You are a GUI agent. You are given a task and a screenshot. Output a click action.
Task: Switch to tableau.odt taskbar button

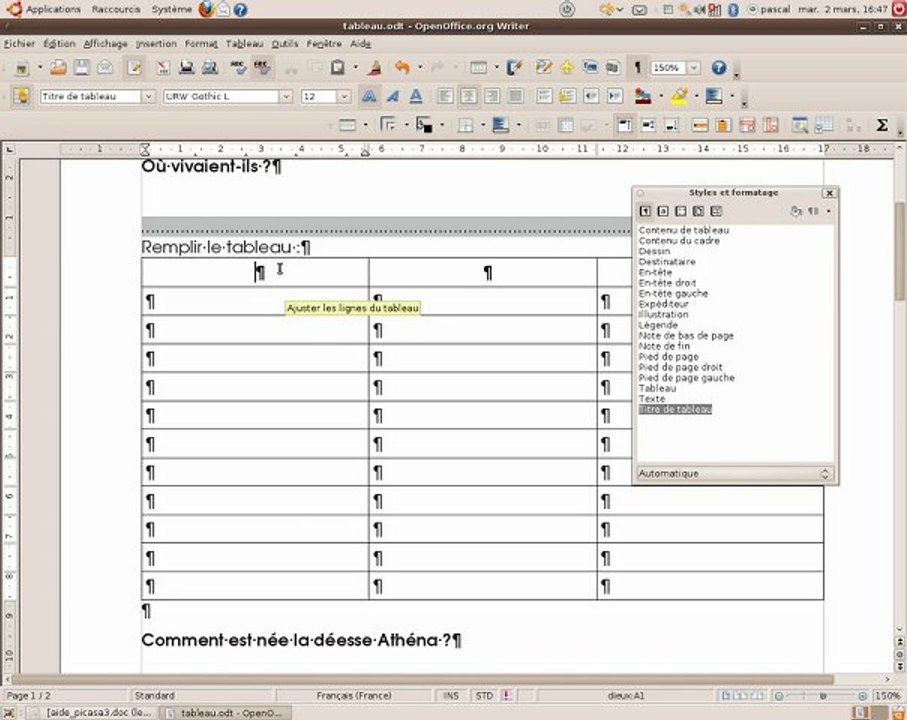(225, 713)
